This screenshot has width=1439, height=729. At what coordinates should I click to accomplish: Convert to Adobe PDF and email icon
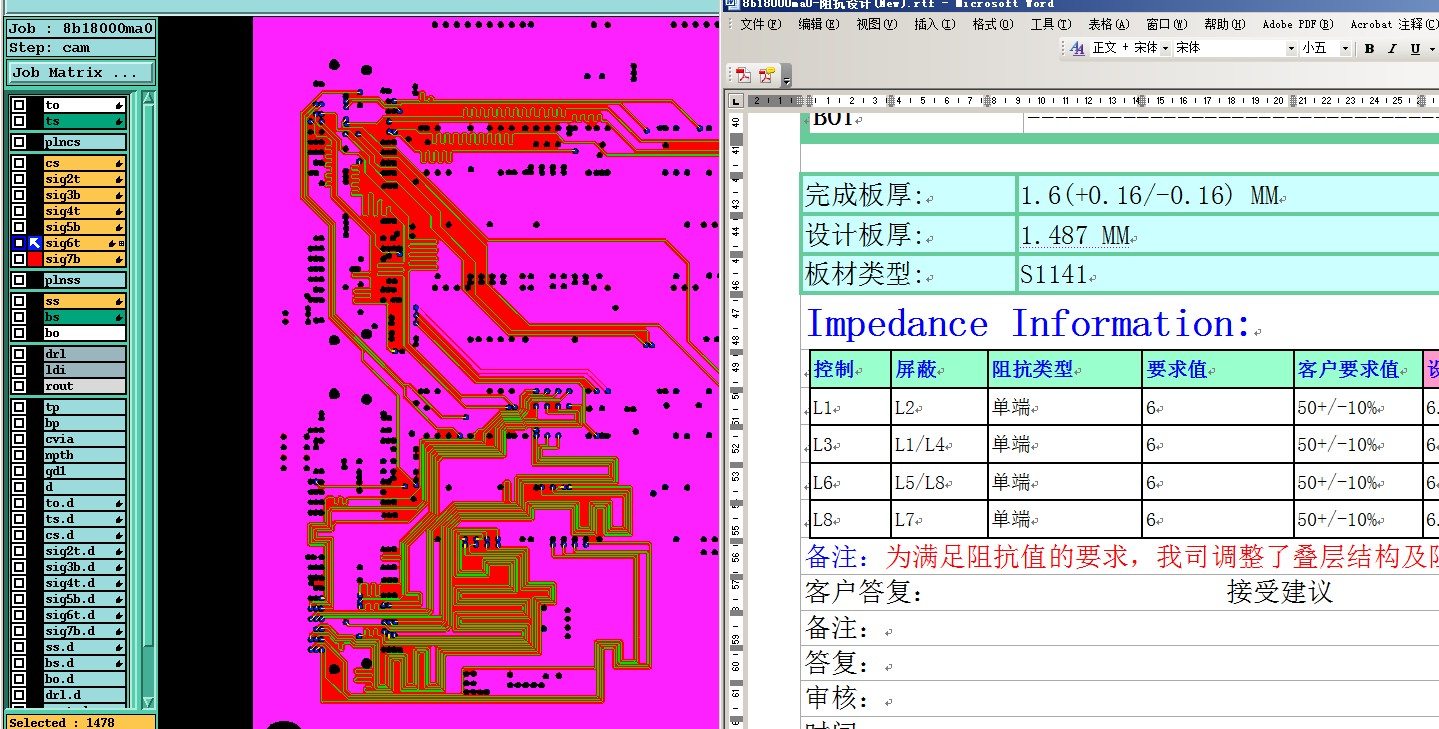tap(766, 75)
